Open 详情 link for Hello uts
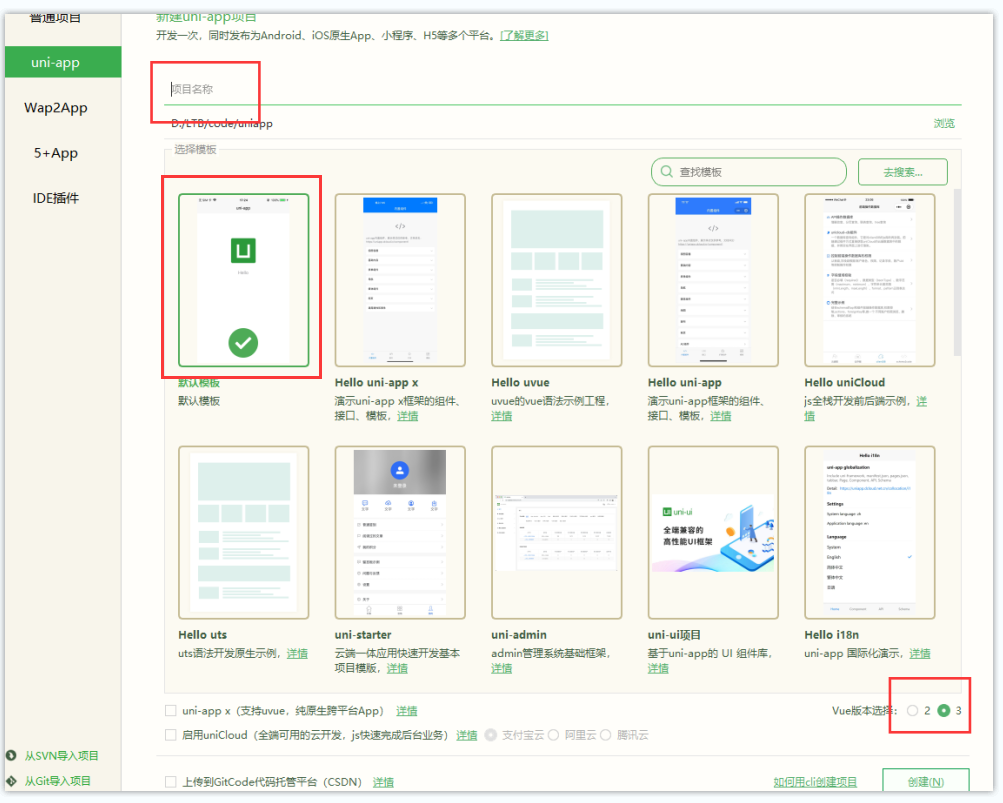 (297, 653)
